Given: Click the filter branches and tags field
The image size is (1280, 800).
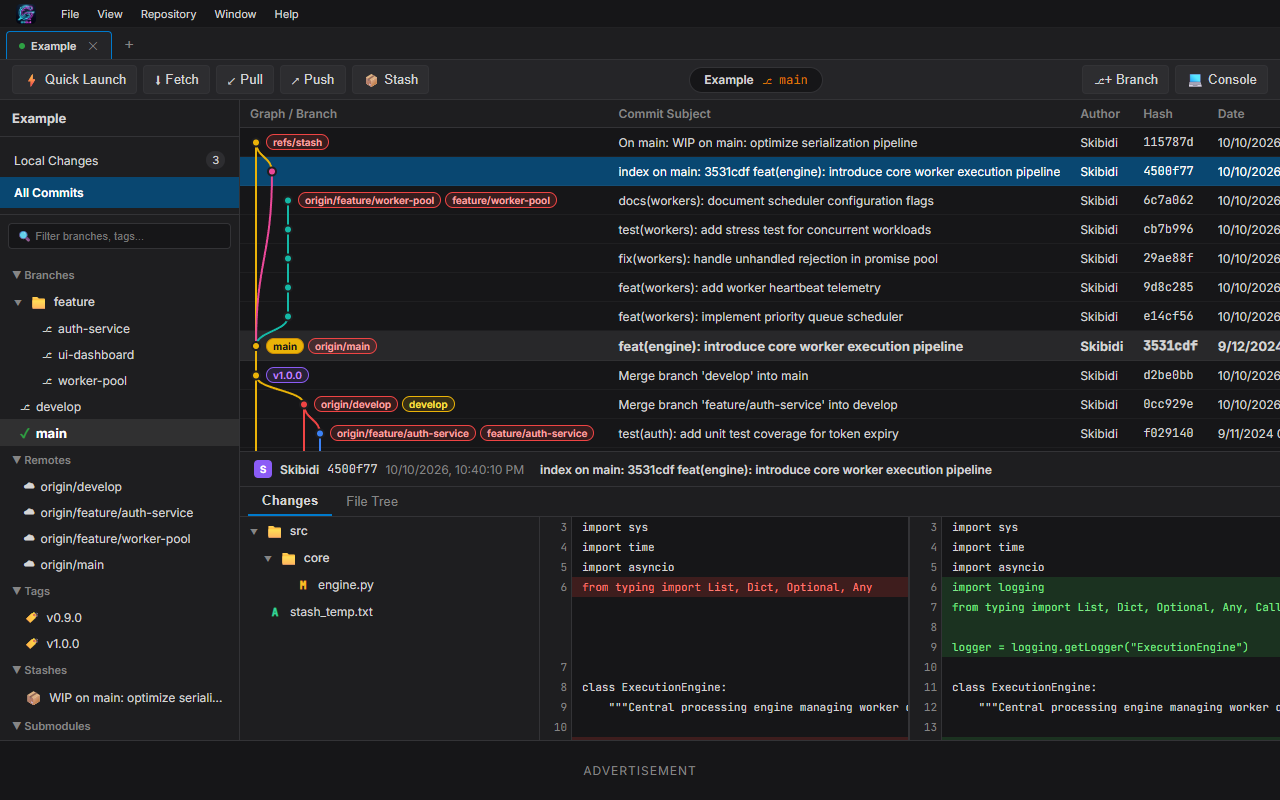Looking at the screenshot, I should pos(120,236).
